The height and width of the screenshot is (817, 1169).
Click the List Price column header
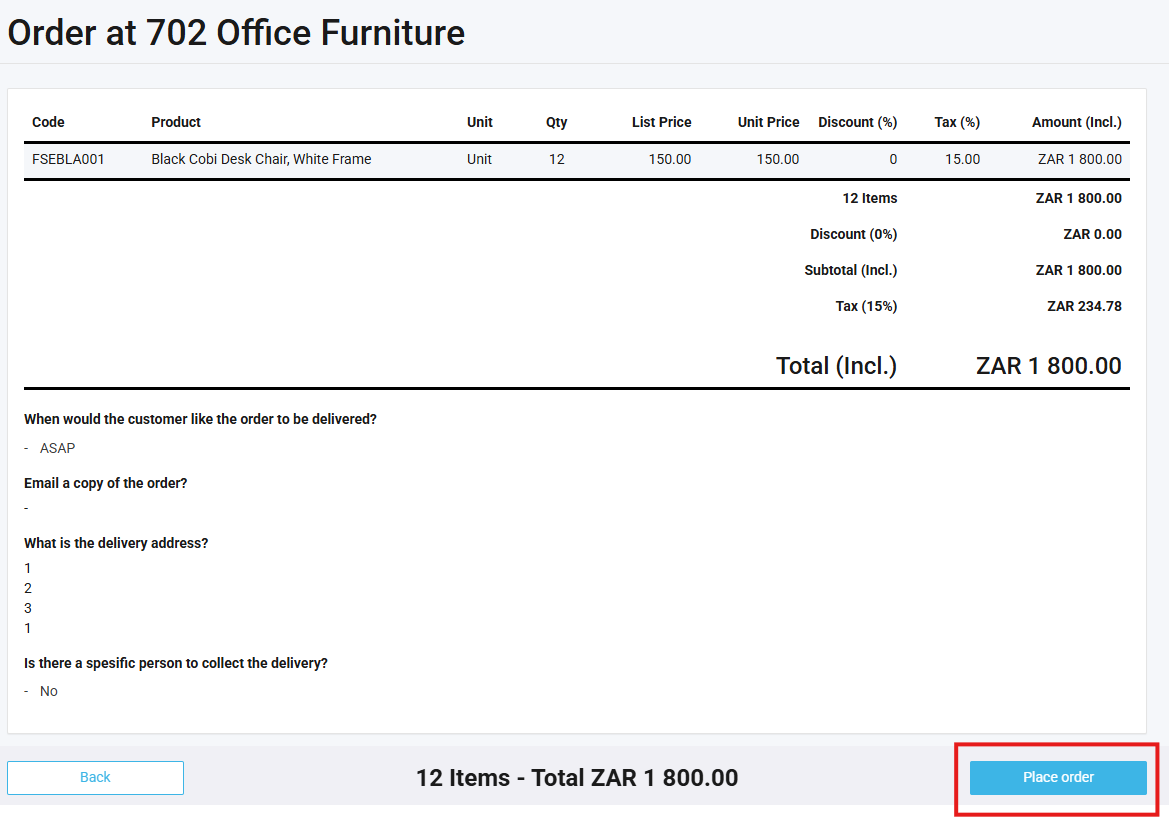pyautogui.click(x=661, y=122)
